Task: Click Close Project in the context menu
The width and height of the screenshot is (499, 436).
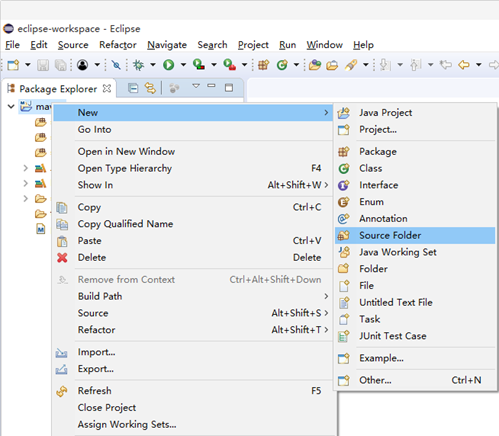Action: point(193,408)
